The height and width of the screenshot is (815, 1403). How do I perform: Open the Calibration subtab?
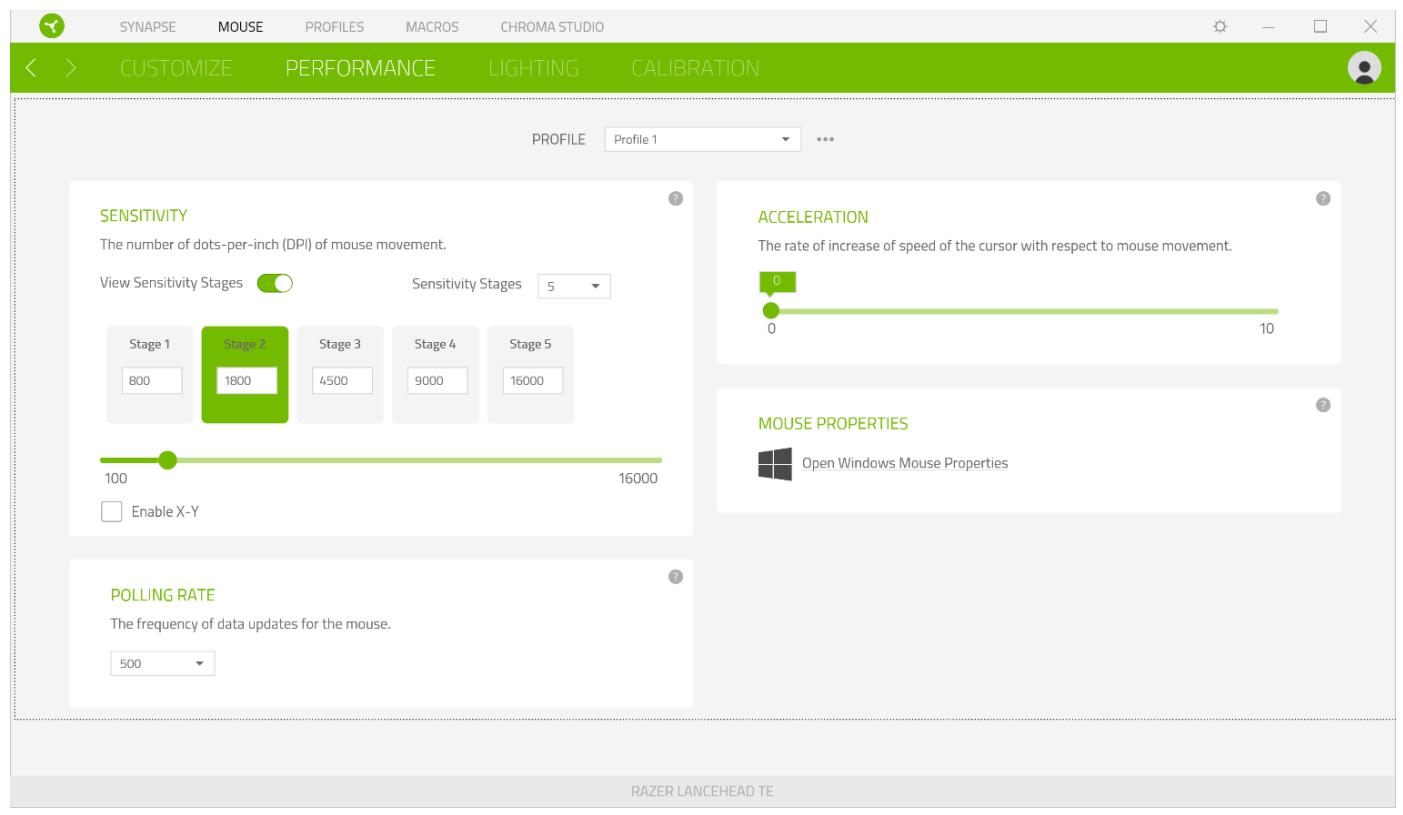coord(695,69)
